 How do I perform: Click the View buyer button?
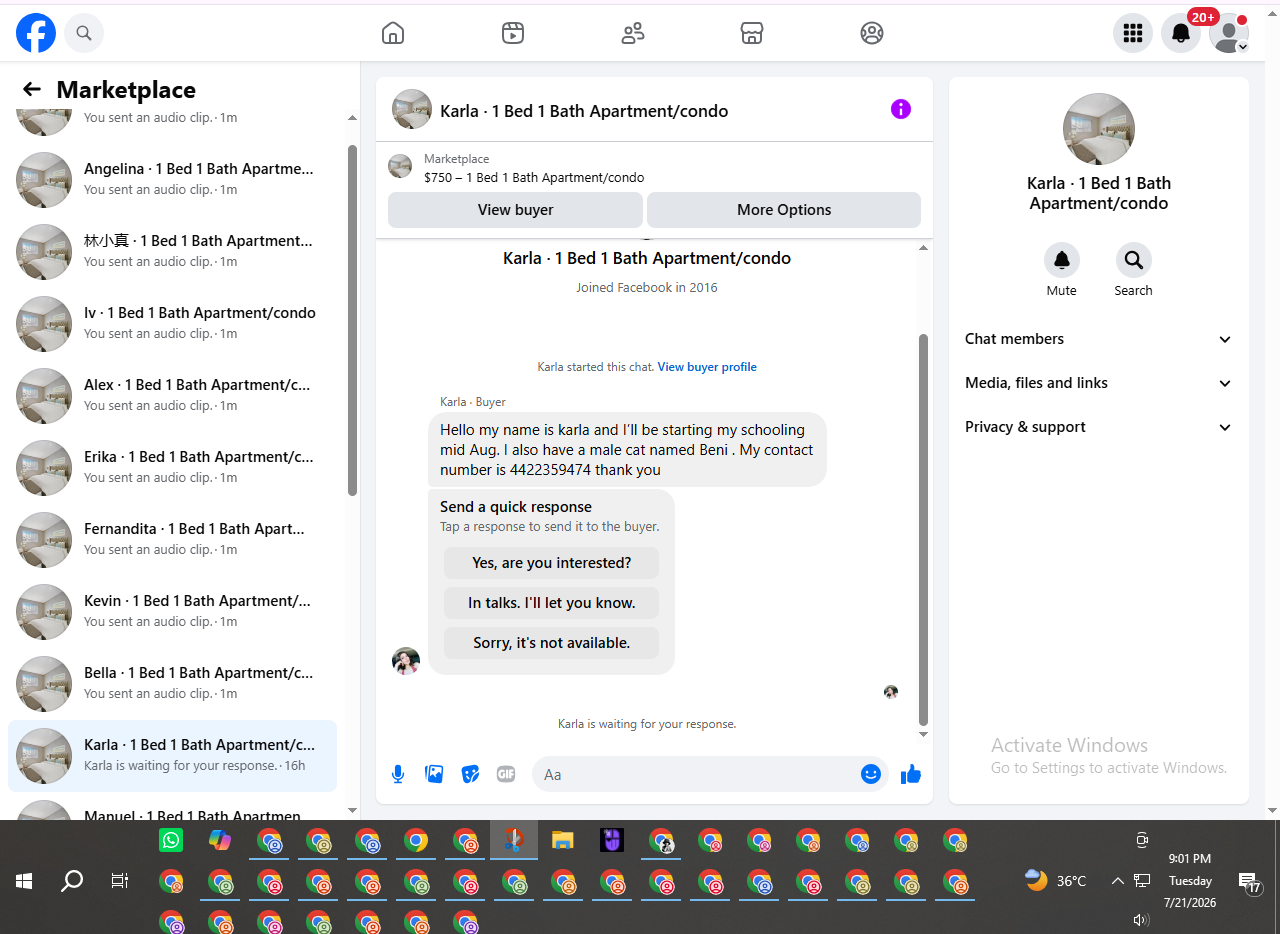515,210
